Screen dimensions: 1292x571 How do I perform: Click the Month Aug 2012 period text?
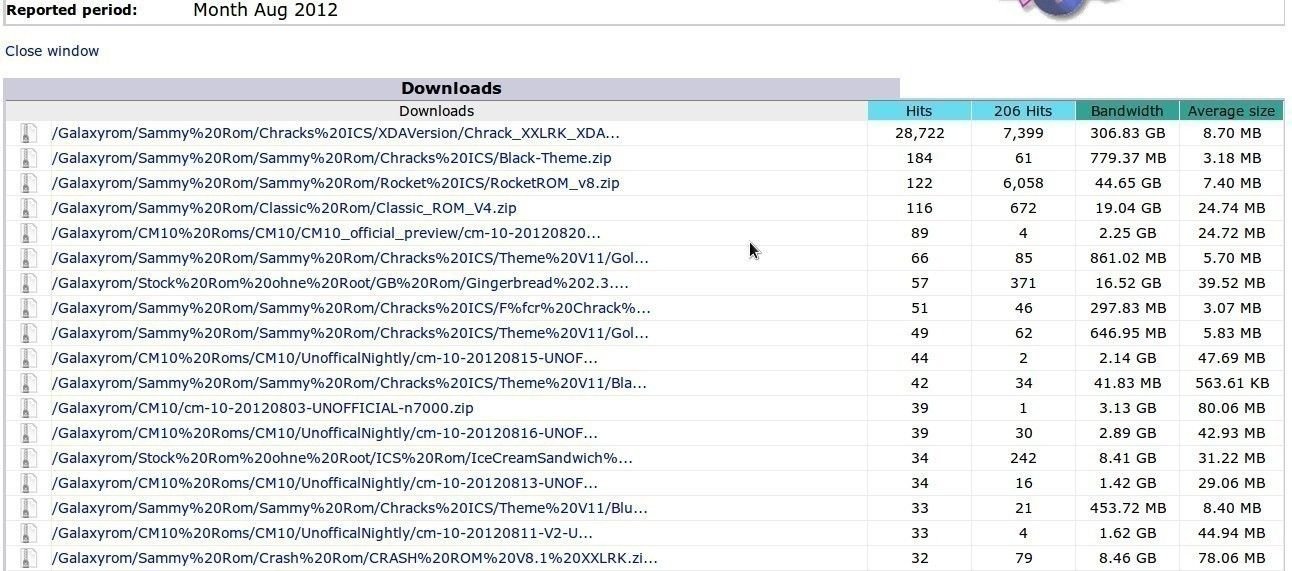(x=265, y=11)
